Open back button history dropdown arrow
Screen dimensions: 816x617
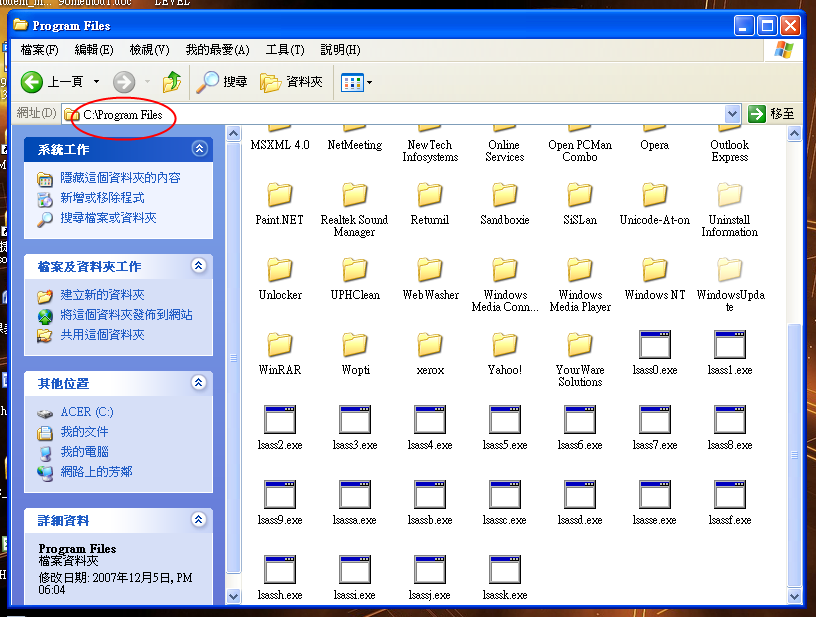[x=96, y=82]
